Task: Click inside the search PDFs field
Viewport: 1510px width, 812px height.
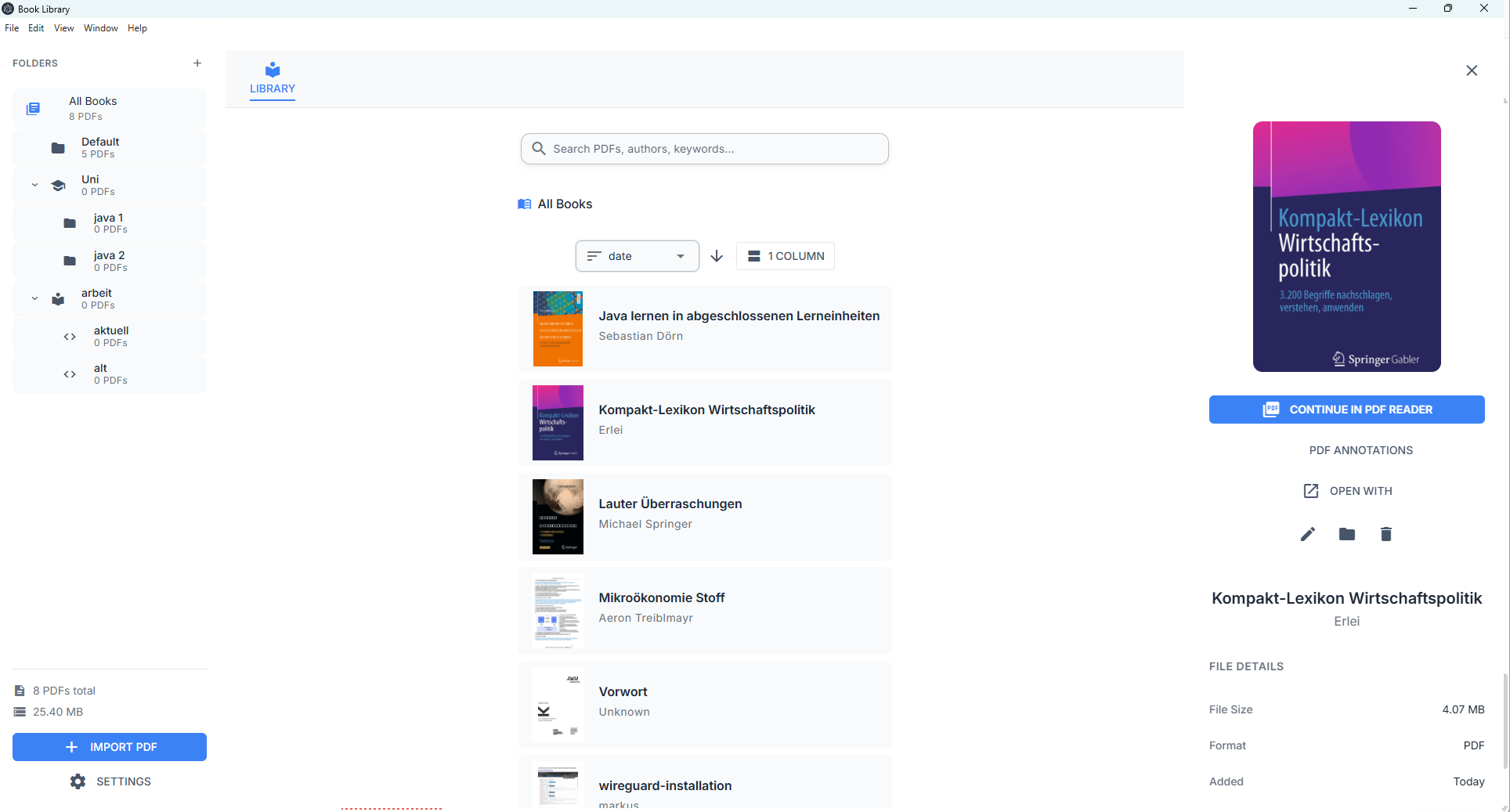Action: point(703,149)
